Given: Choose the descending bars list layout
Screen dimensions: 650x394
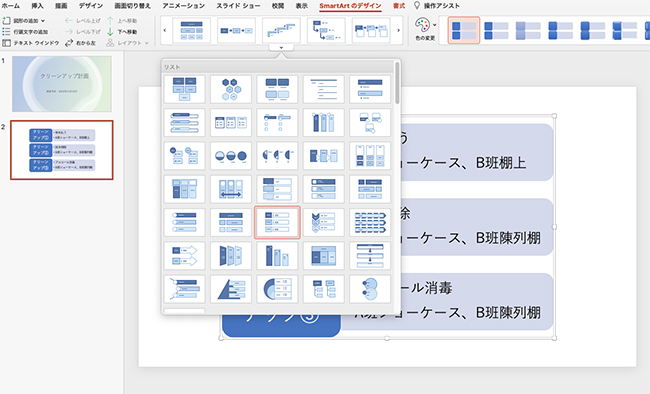Looking at the screenshot, I should click(277, 255).
